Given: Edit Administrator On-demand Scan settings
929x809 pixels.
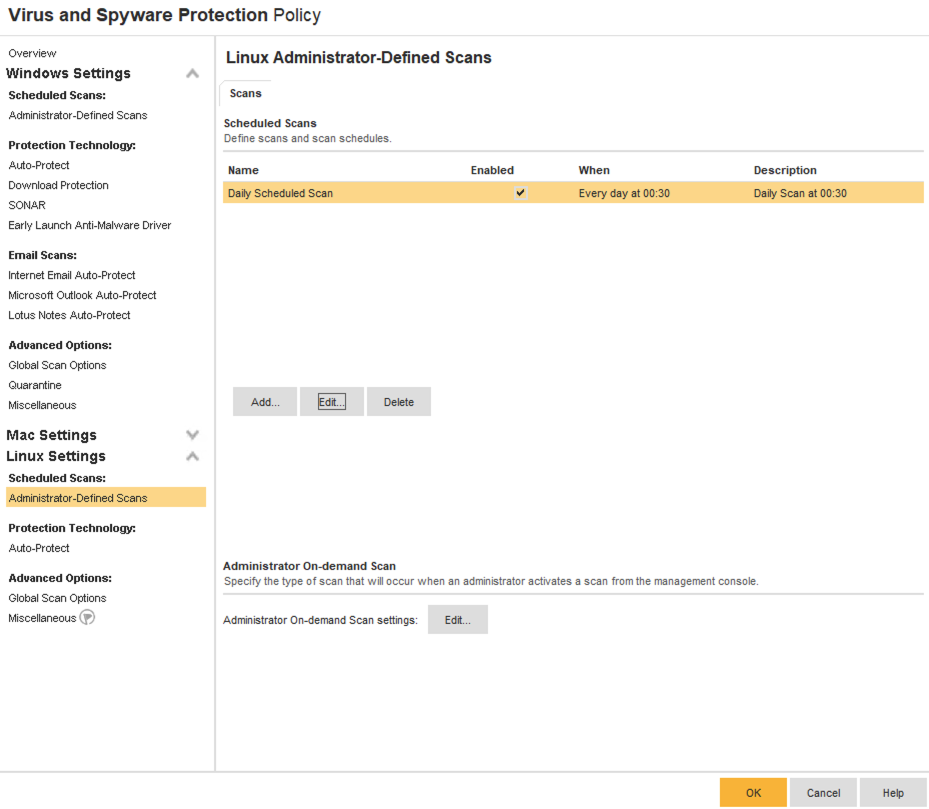Looking at the screenshot, I should tap(457, 620).
